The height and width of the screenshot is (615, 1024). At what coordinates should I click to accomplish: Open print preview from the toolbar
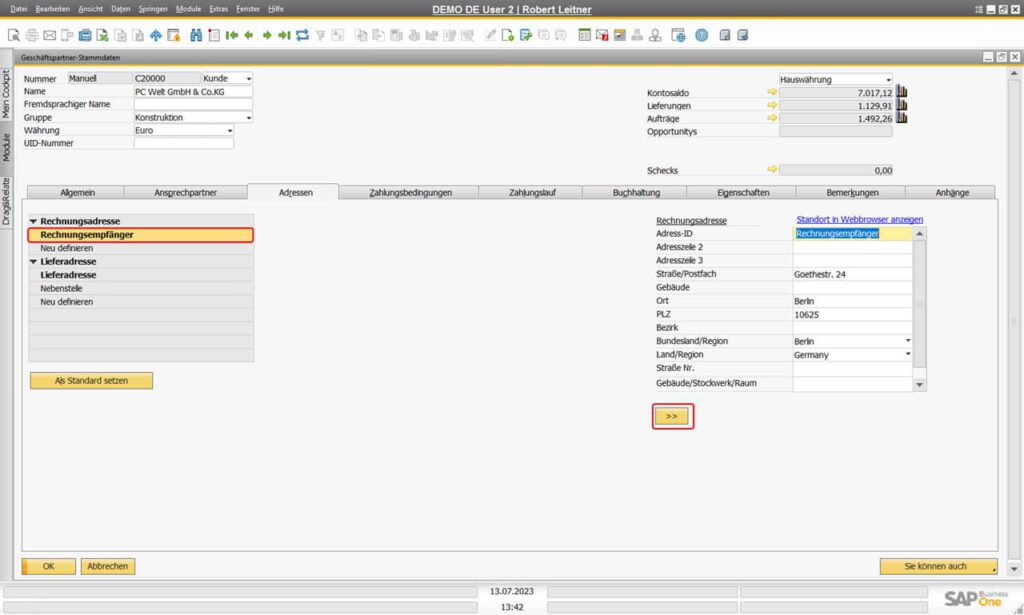14,35
